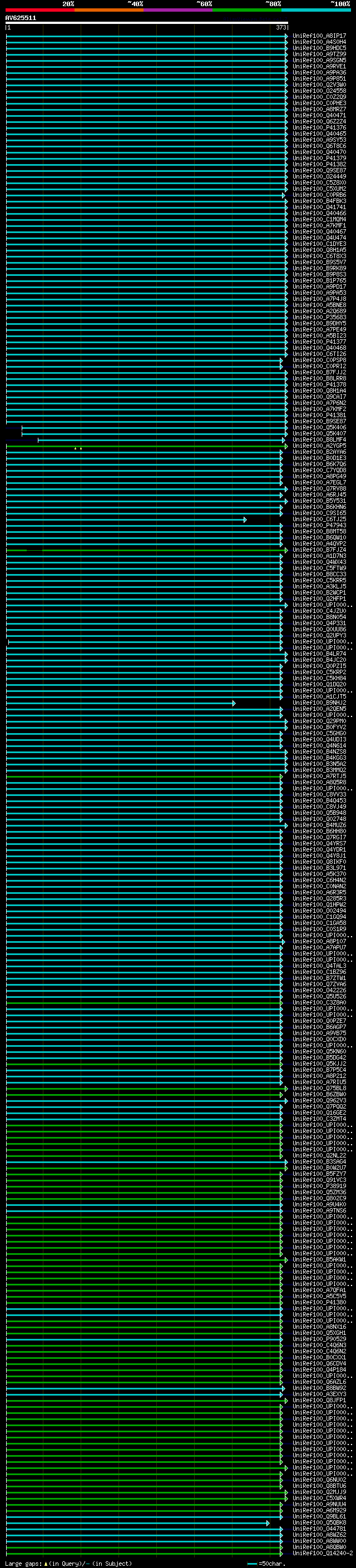This screenshot has width=356, height=1568.
Task: Click the orange ~40% identity legend segment
Action: (109, 10)
